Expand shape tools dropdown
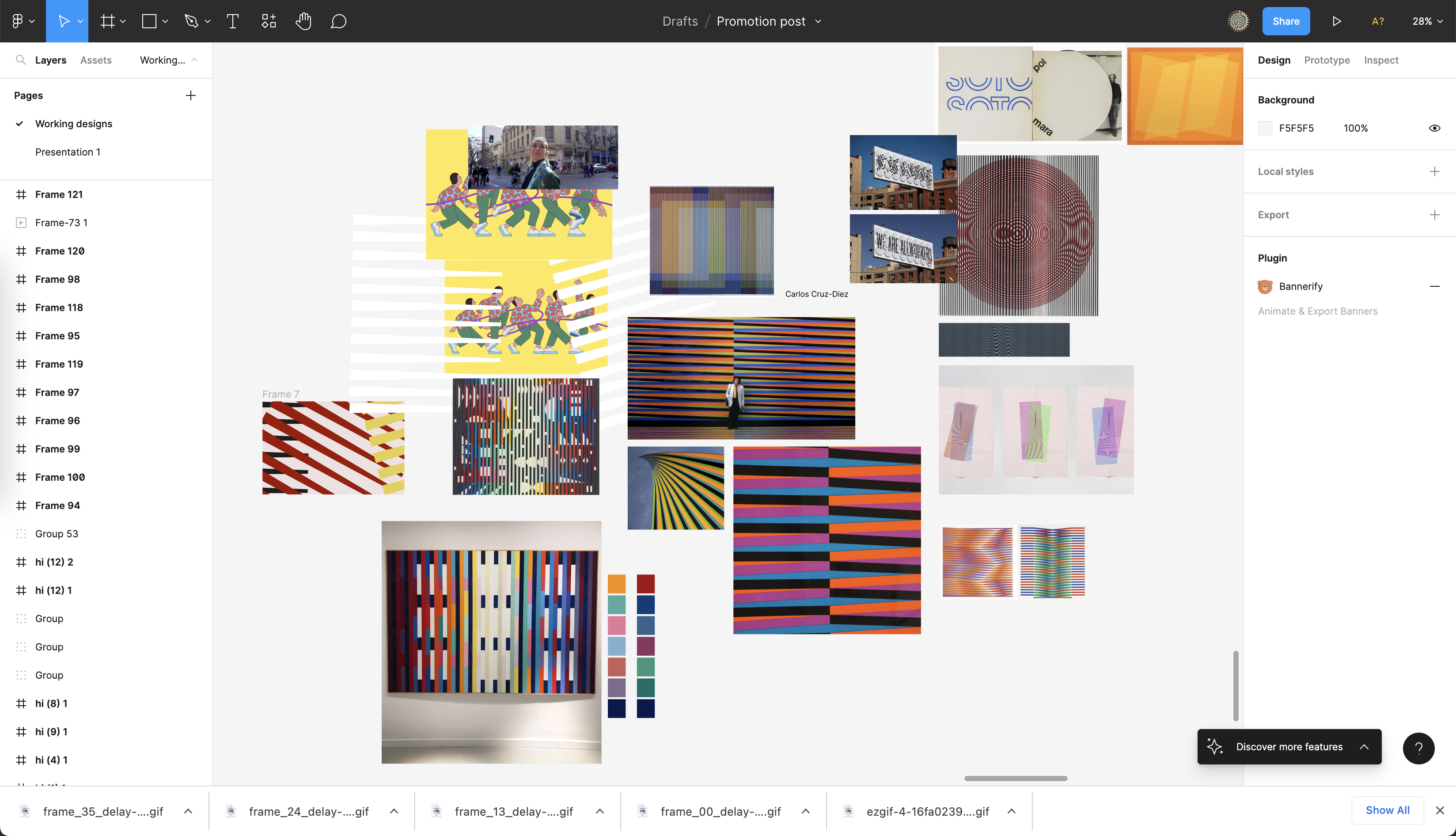 165,21
